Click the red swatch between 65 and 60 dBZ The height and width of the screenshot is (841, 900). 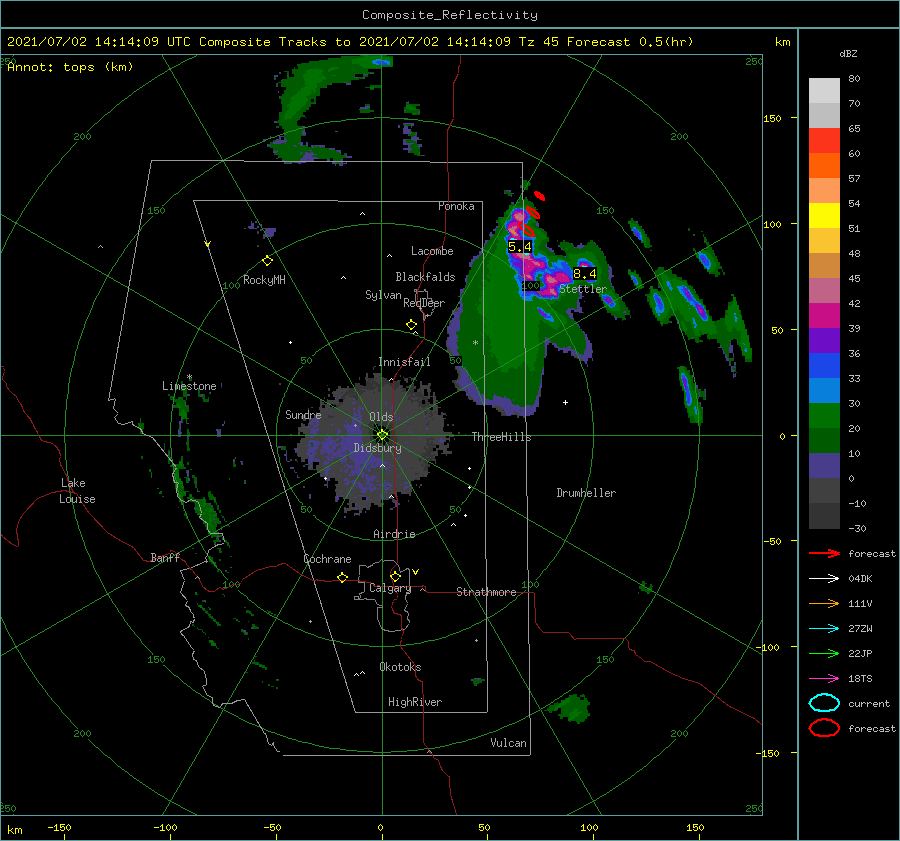(824, 141)
